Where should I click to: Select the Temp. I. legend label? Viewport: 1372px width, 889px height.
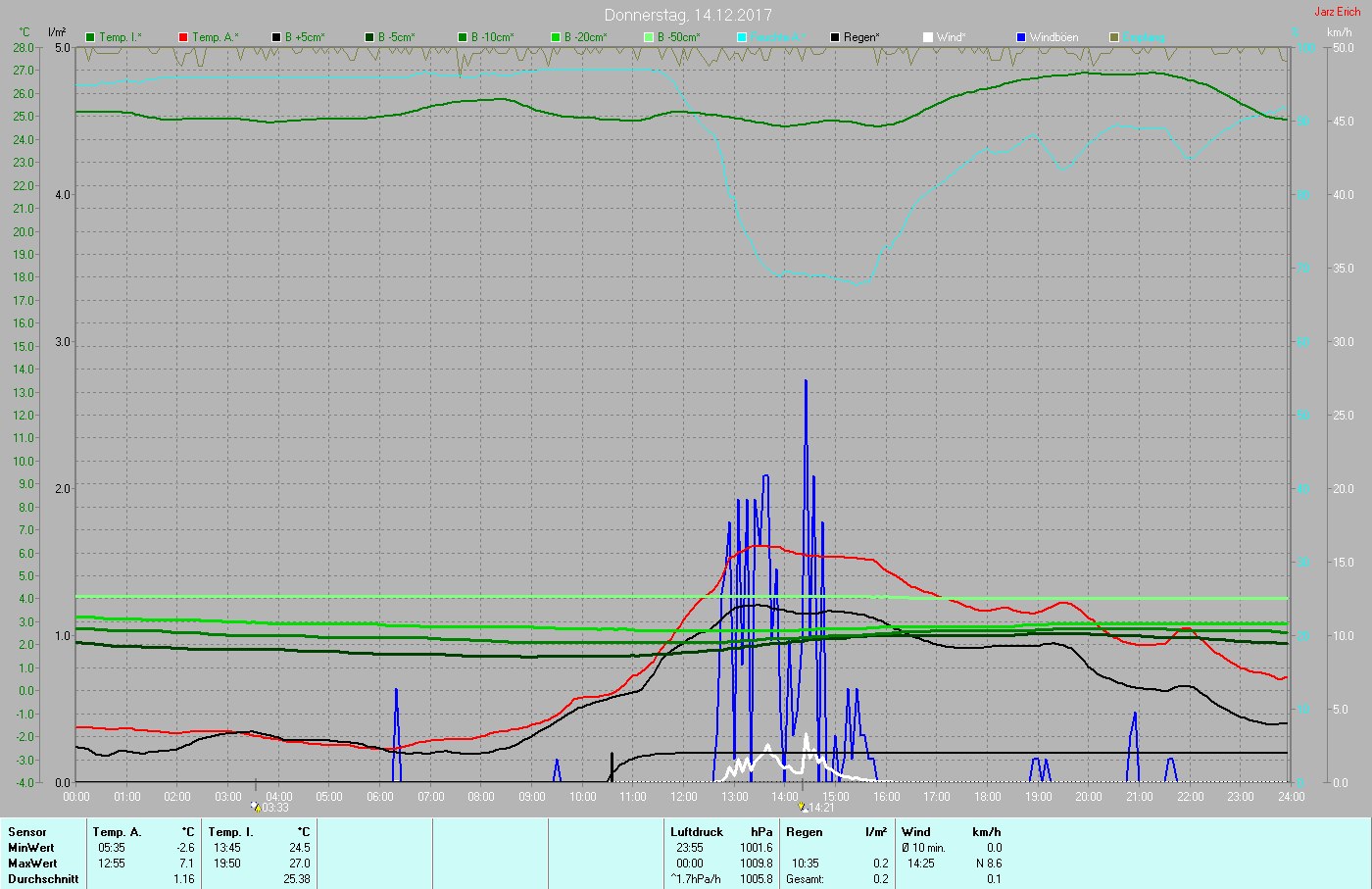pos(121,37)
